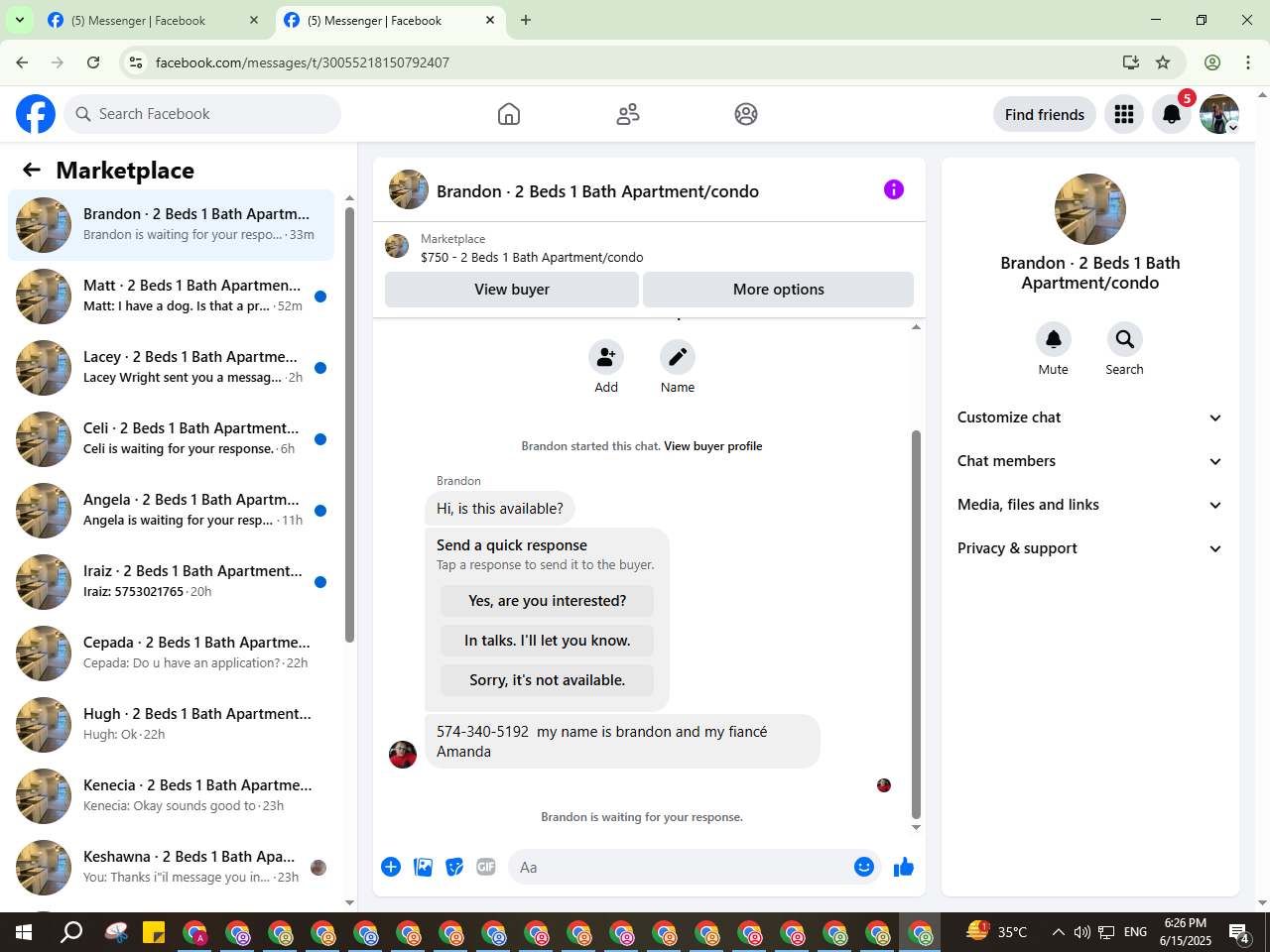Screen dimensions: 1270x952
Task: Open the View buyer profile link
Action: click(x=713, y=446)
